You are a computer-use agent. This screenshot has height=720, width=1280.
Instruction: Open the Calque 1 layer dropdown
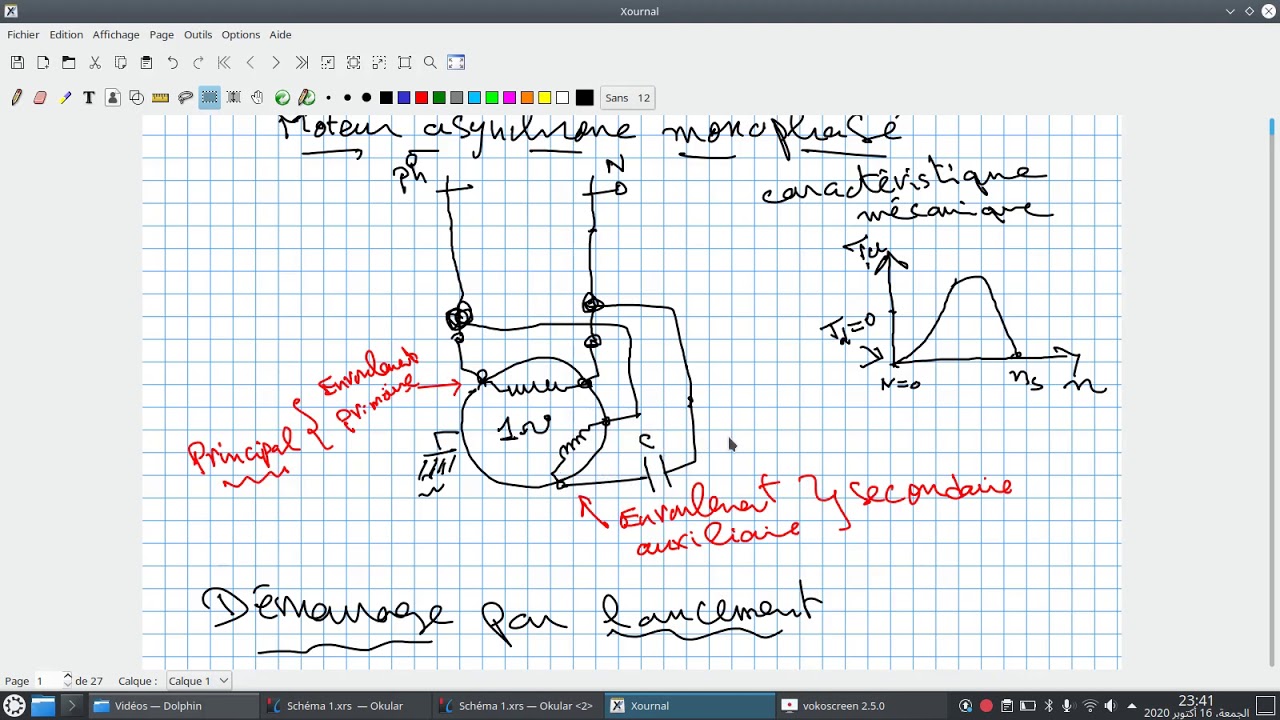198,681
